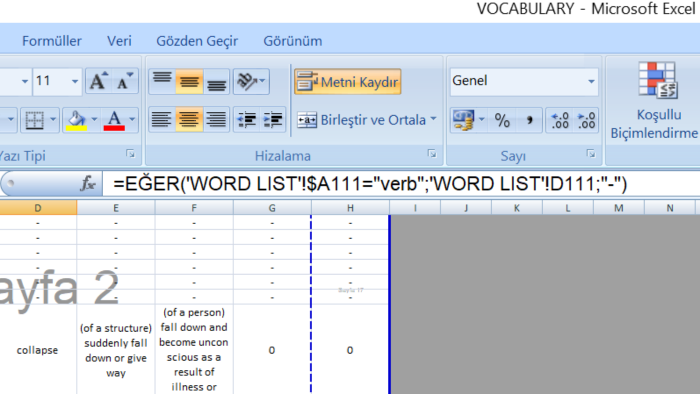Select column M header
The image size is (700, 394).
619,208
